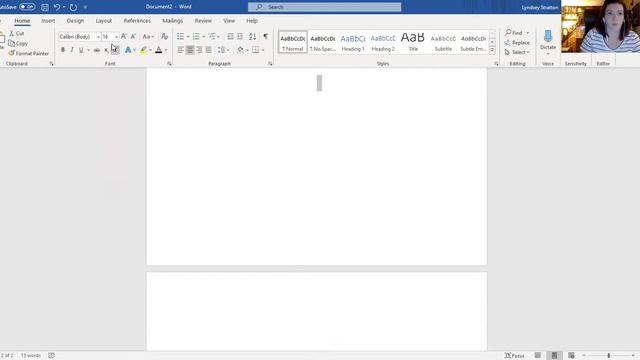The image size is (640, 360).
Task: Apply multilevel list formatting
Action: point(212,37)
